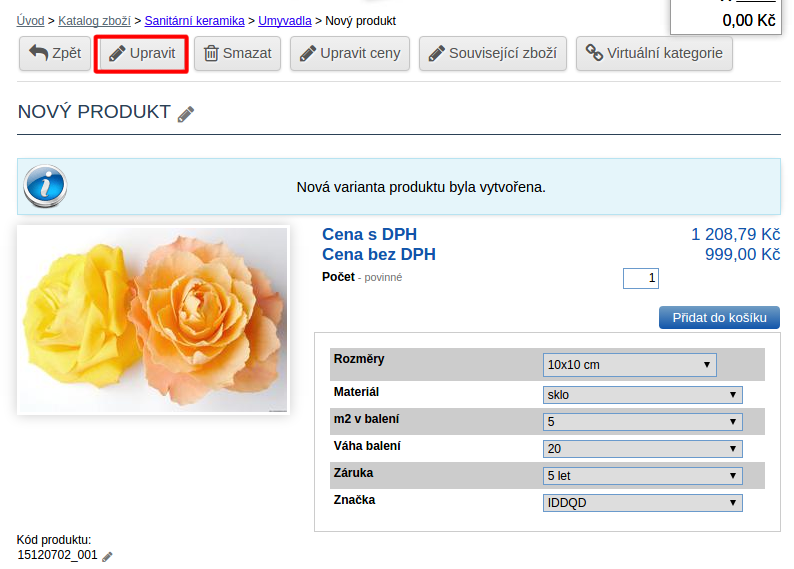Image resolution: width=794 pixels, height=569 pixels.
Task: Click Smazat trash button
Action: coord(238,53)
